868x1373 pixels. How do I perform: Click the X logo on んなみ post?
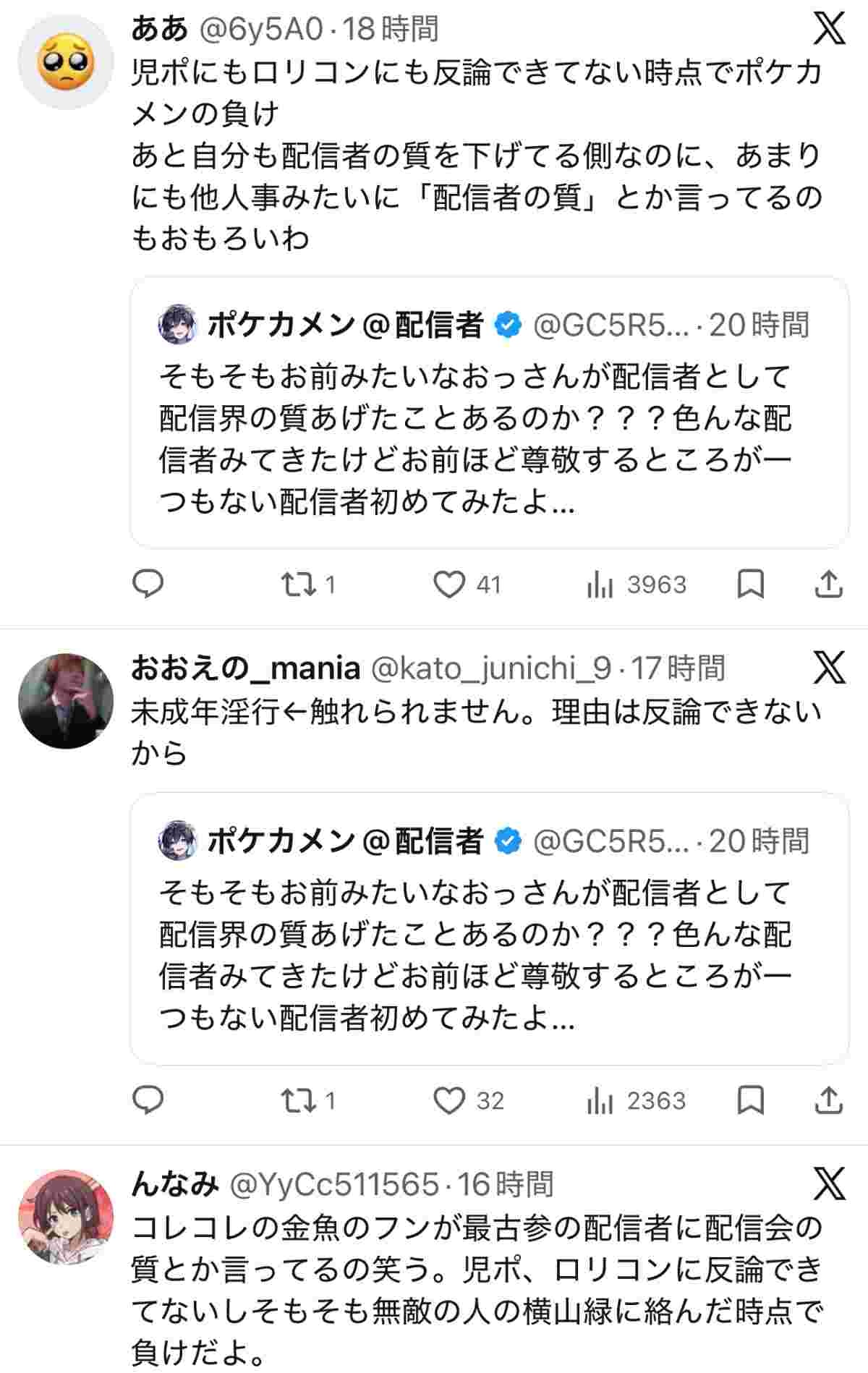pyautogui.click(x=829, y=1183)
